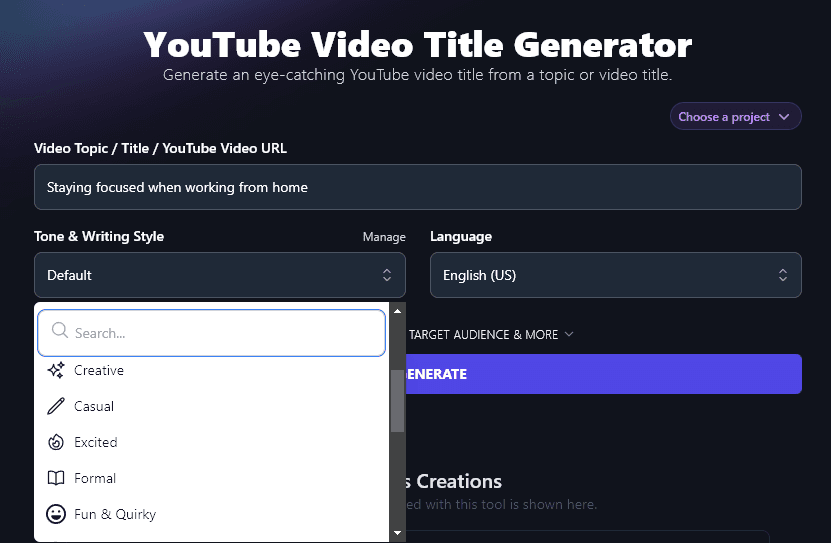Focus the Search field in tone list
Viewport: 831px width, 543px height.
[211, 333]
